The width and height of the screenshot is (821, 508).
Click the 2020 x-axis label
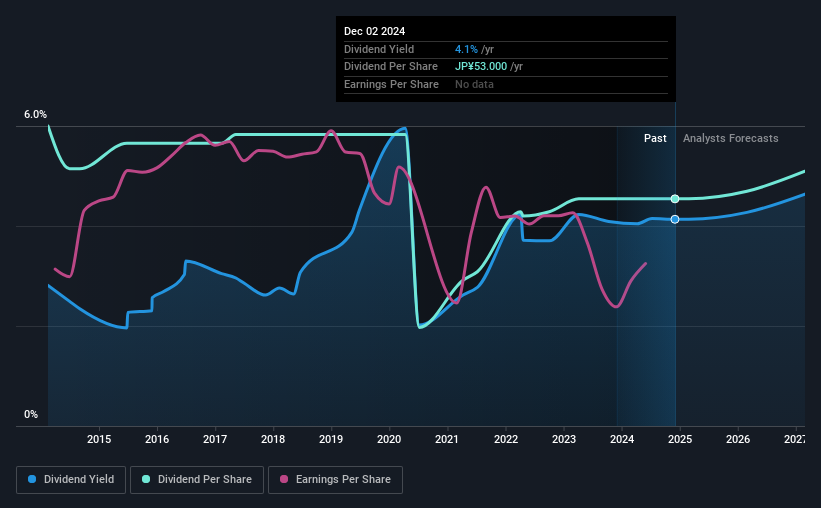click(x=389, y=439)
